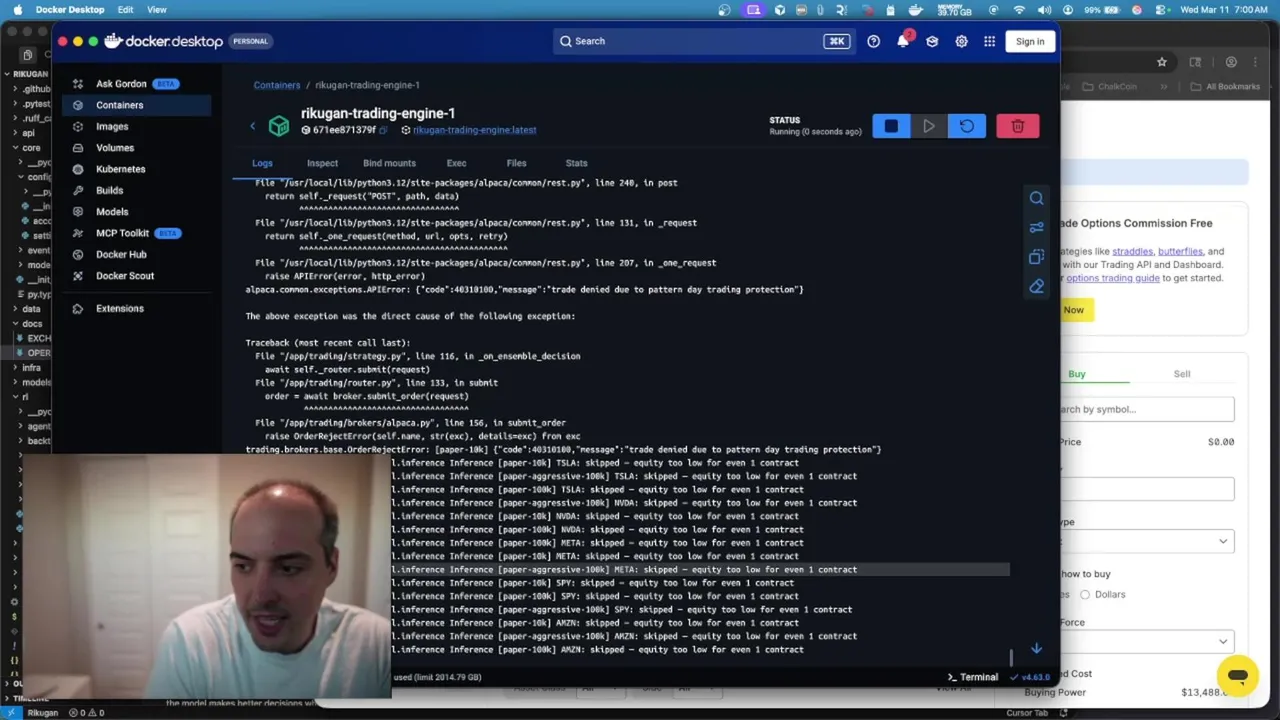The width and height of the screenshot is (1280, 720).
Task: Open the Builds section
Action: (x=109, y=190)
